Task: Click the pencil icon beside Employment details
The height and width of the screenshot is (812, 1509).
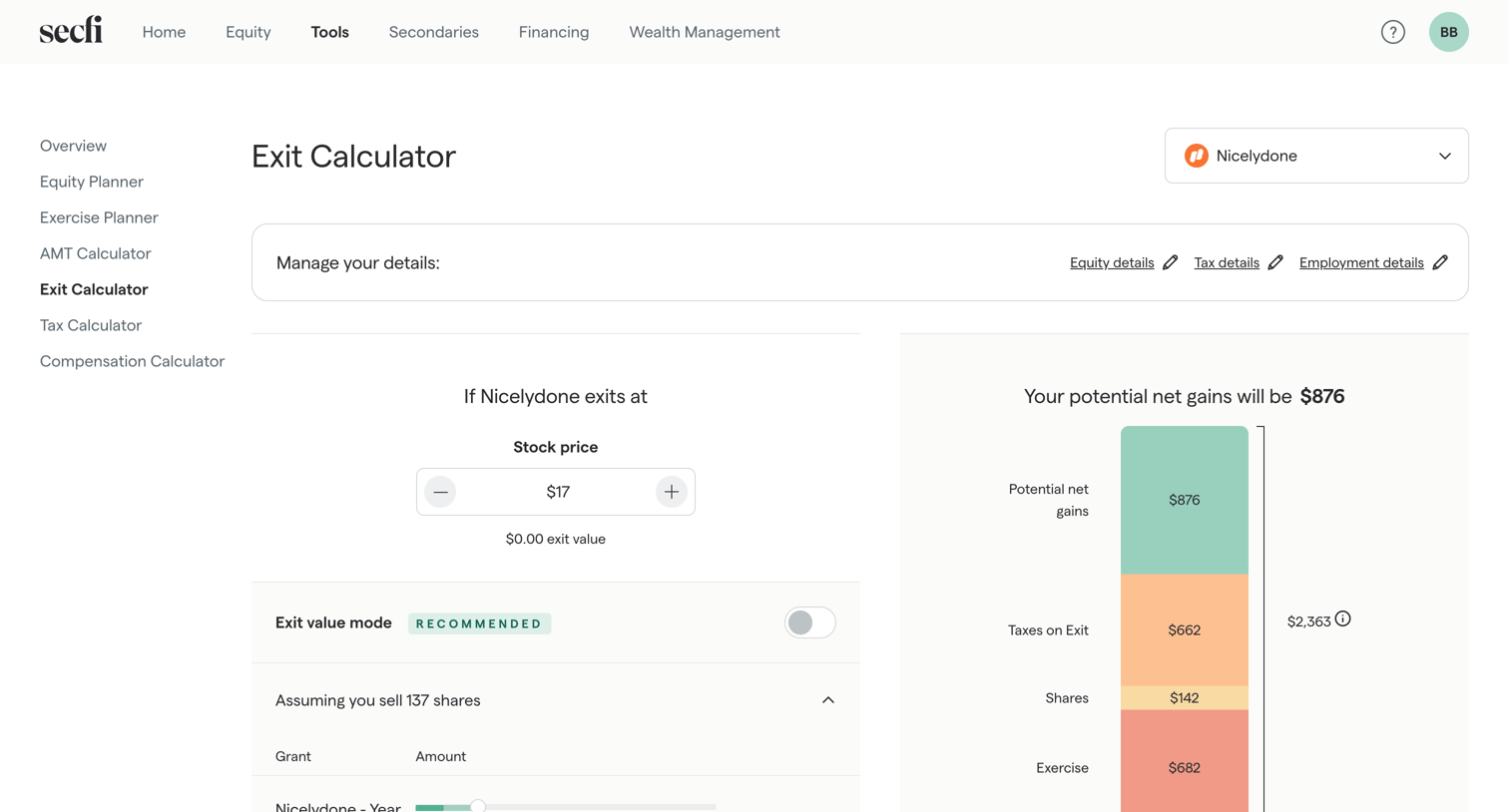Action: 1440,262
